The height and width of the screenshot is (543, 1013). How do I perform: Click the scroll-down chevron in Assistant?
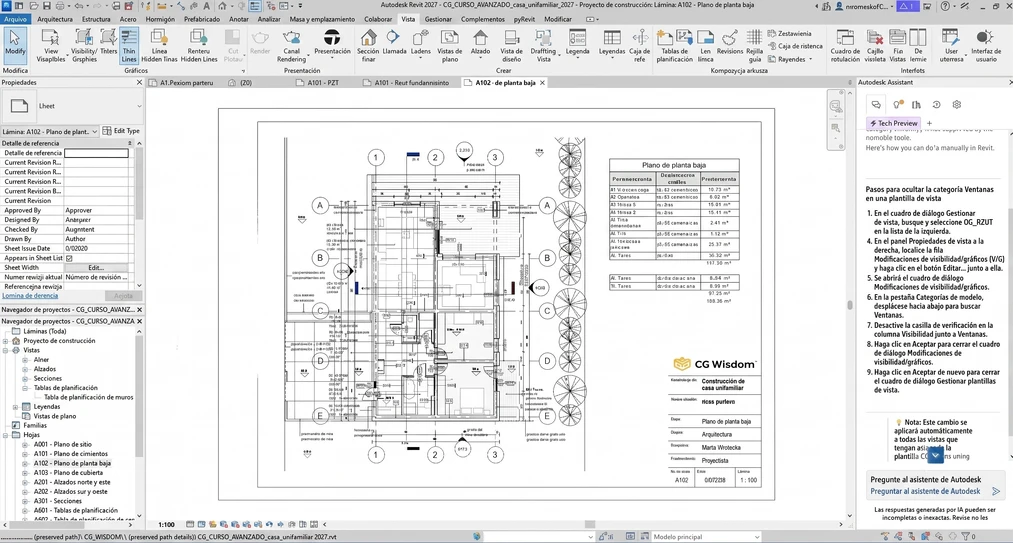[935, 456]
